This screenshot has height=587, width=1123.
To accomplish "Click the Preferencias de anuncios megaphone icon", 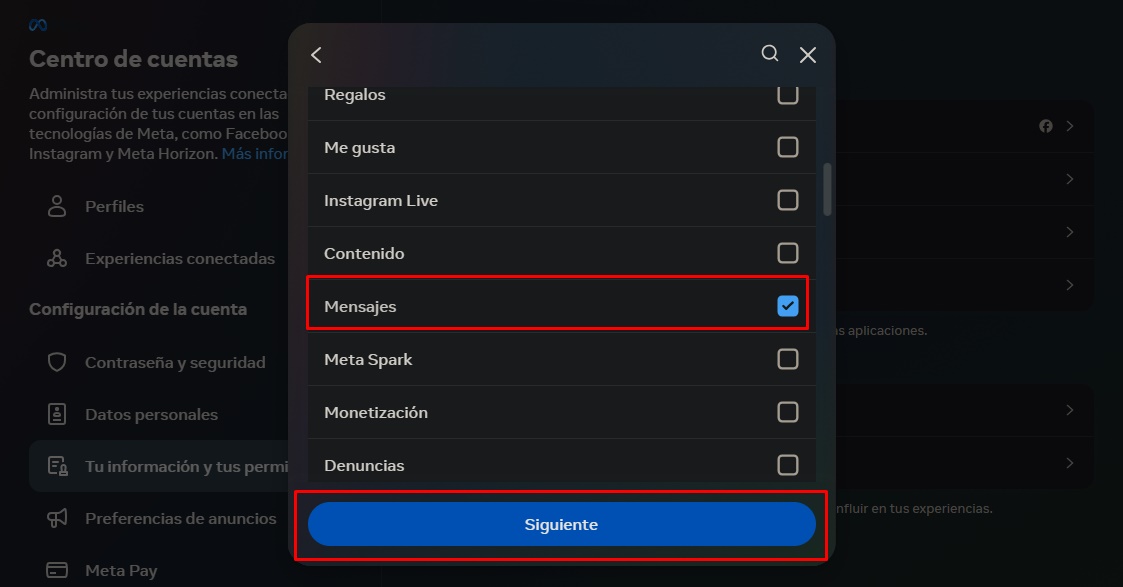I will click(57, 518).
